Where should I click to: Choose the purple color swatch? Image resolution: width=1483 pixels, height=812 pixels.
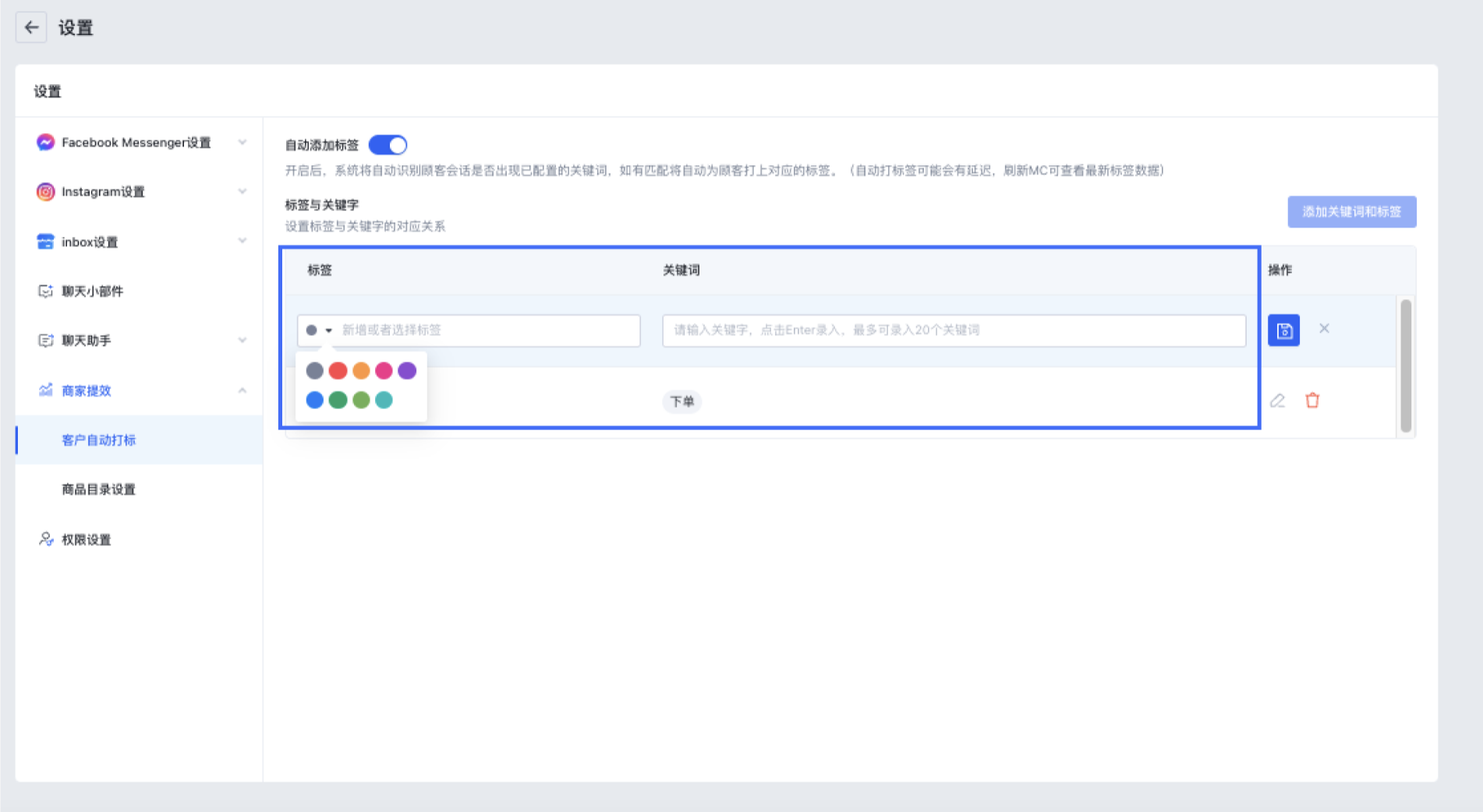point(407,371)
